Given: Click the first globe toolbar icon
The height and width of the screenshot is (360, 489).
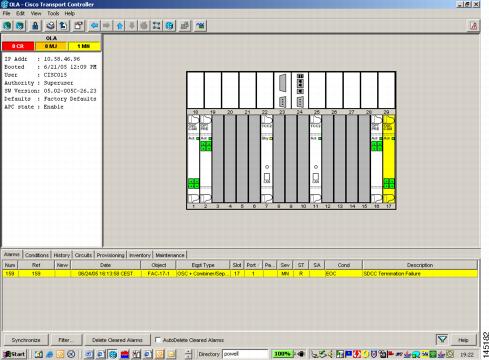Looking at the screenshot, I should click(x=7, y=26).
